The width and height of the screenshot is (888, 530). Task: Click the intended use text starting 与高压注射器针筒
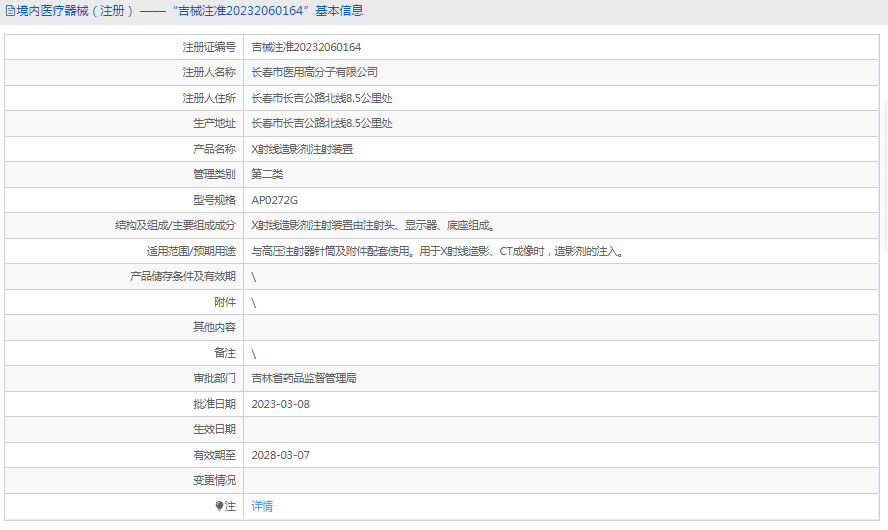tap(438, 251)
